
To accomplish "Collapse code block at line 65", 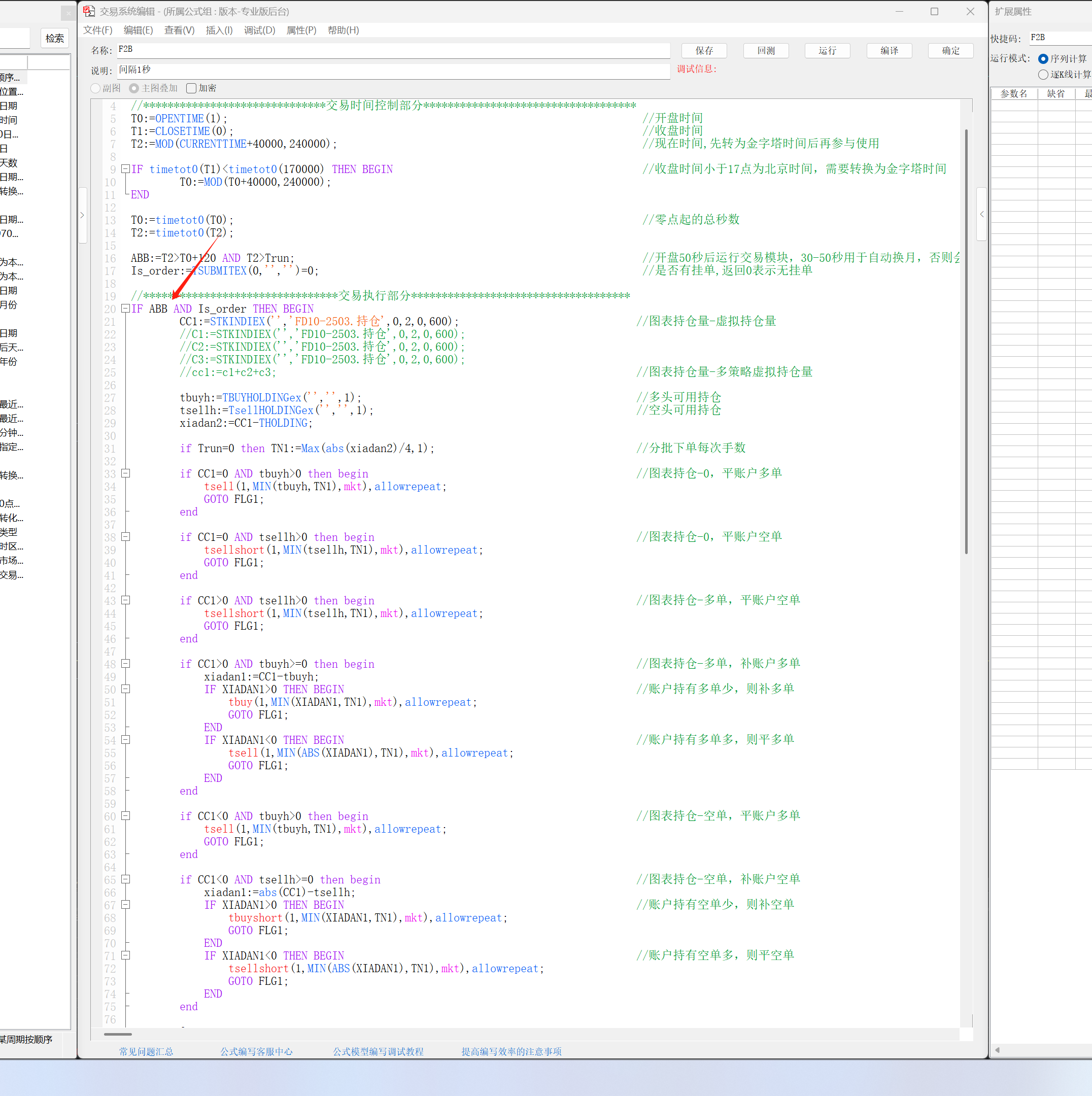I will click(x=125, y=879).
